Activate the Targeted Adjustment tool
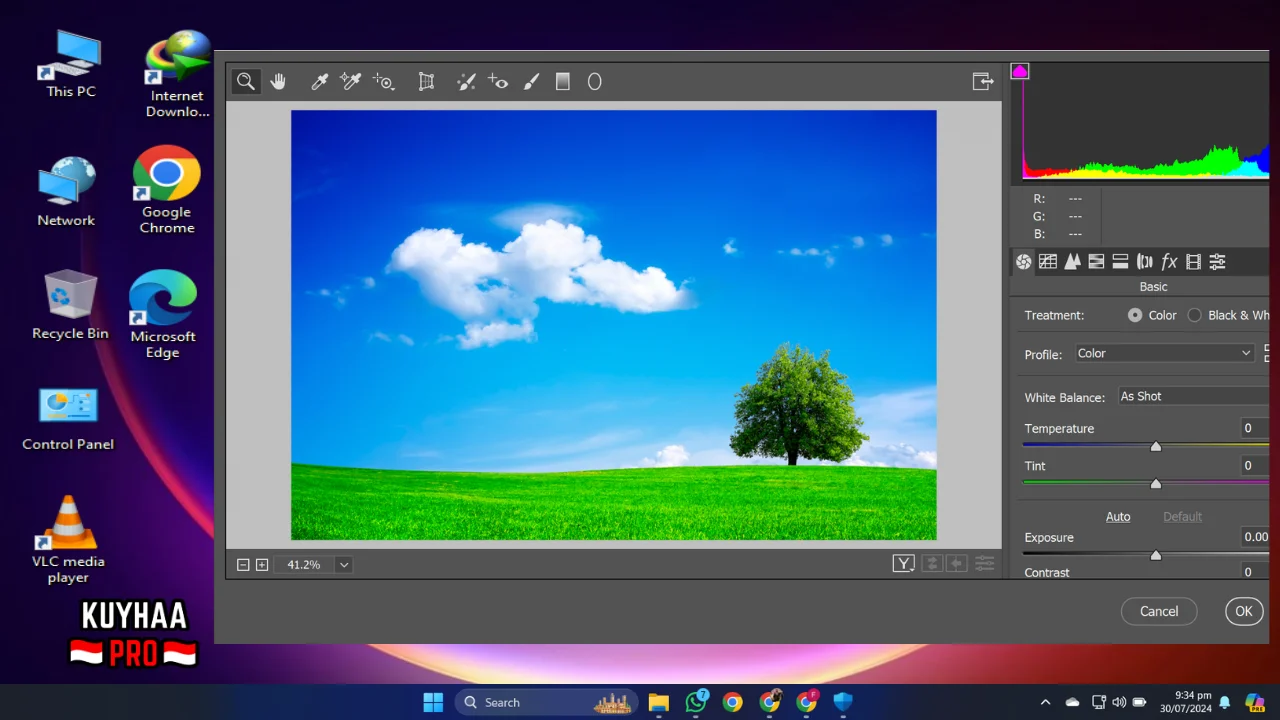Viewport: 1280px width, 720px height. (384, 82)
